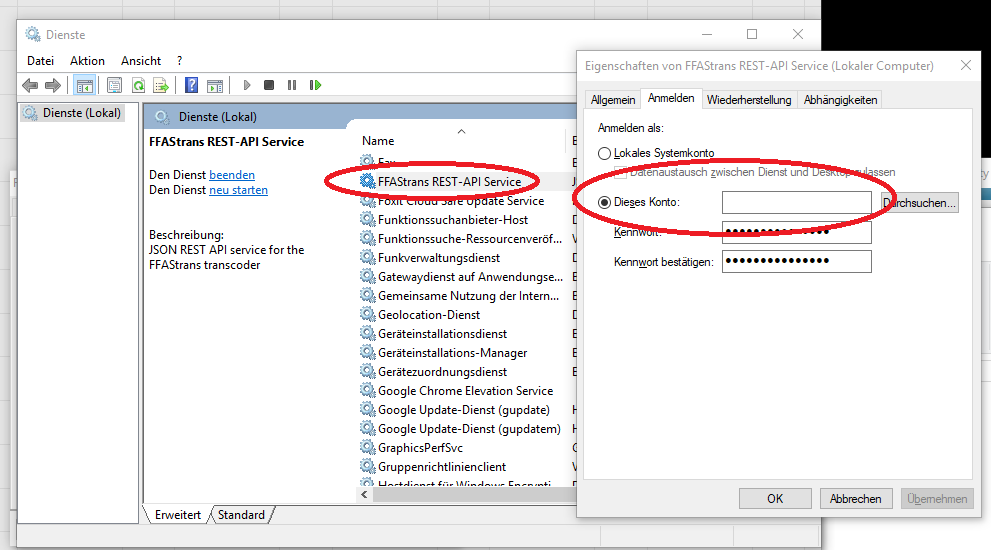
Task: Select the Lokales Systemkonto radio button
Action: coord(604,153)
